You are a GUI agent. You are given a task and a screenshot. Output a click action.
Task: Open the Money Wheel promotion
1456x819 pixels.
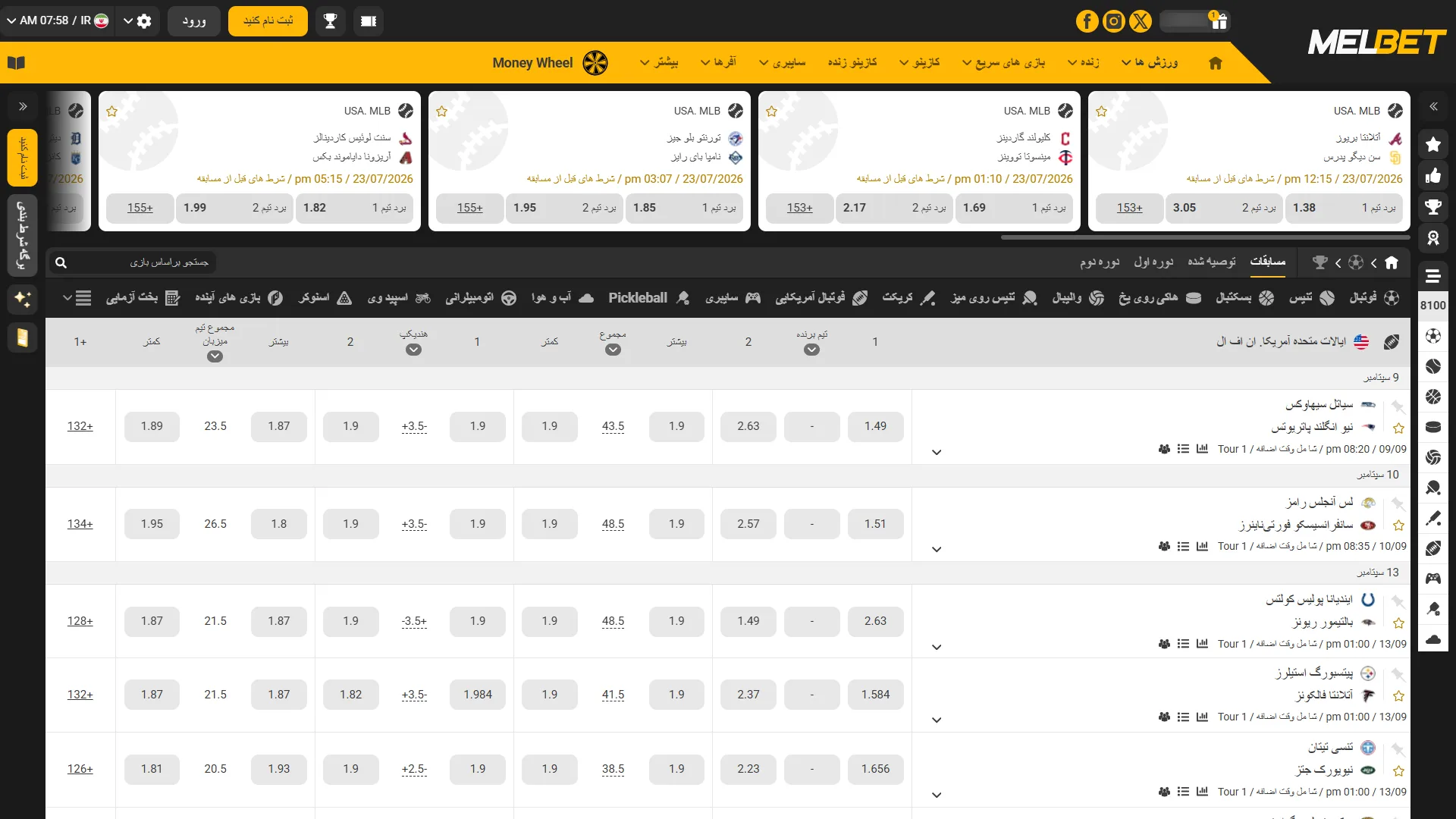pyautogui.click(x=550, y=62)
